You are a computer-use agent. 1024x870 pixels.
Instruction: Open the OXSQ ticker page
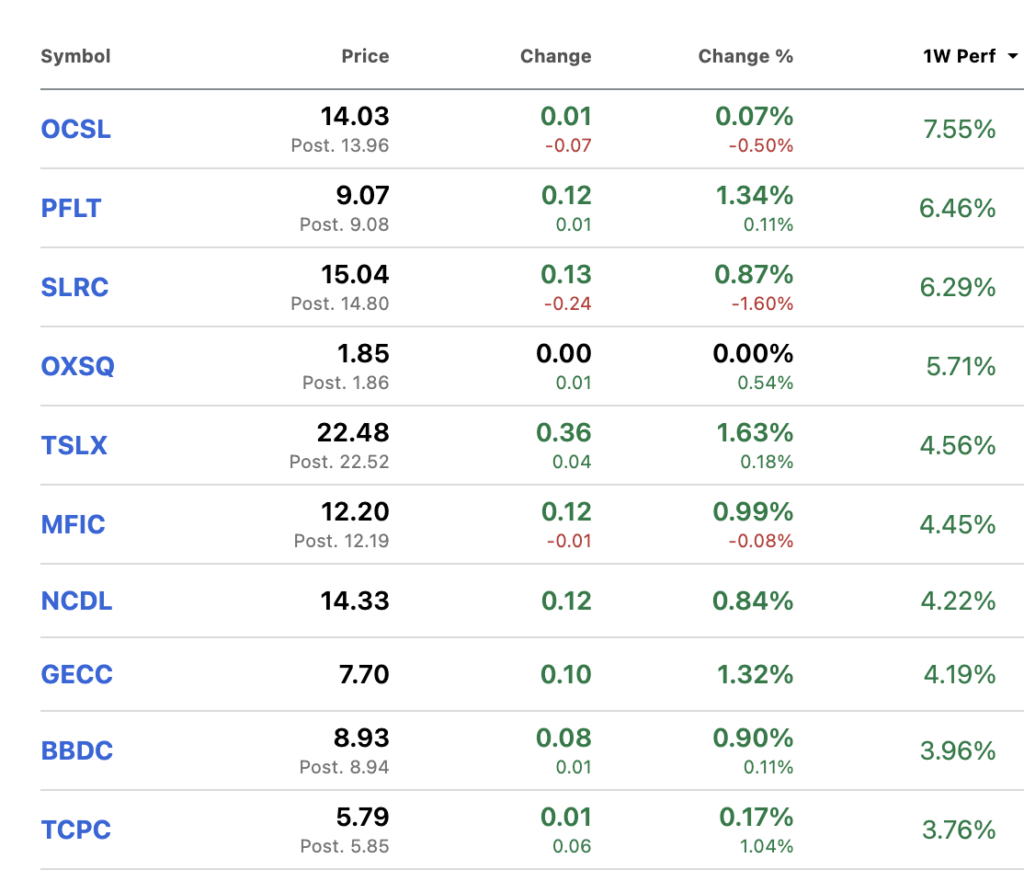(x=78, y=366)
